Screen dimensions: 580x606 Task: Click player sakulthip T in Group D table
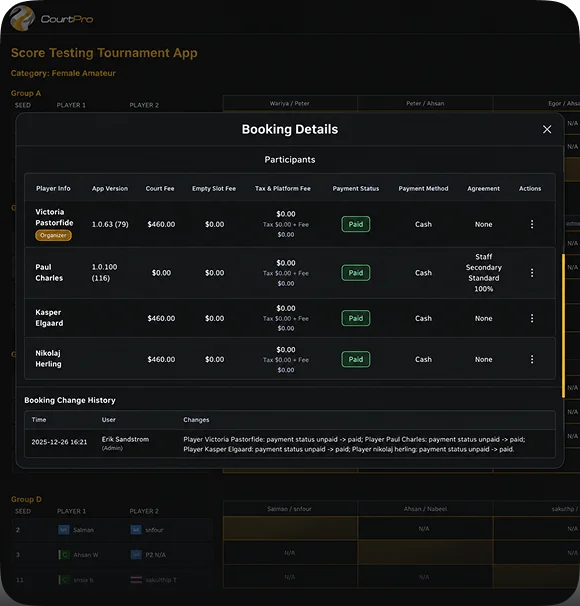tap(161, 580)
